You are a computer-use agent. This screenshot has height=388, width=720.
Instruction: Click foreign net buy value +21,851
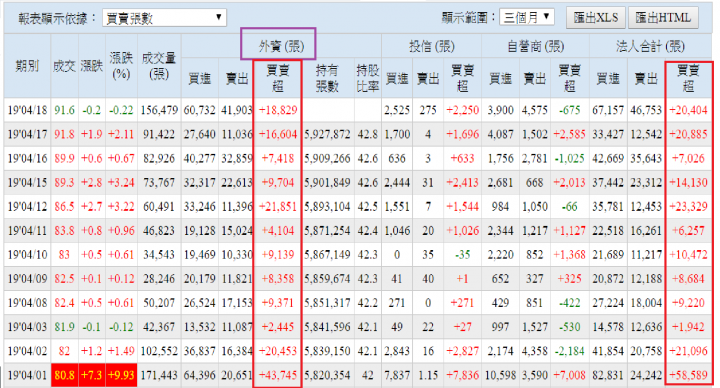pos(278,207)
